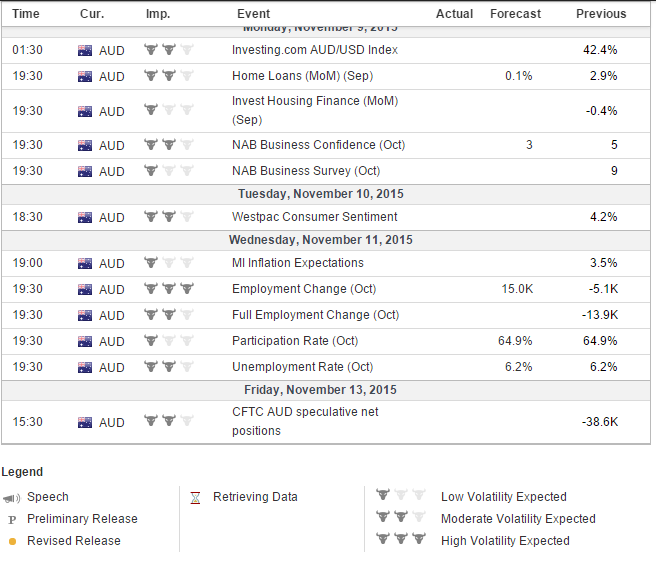Click the Low Volatility Expected bull icons
Viewport: 656px width, 563px height.
(x=401, y=494)
